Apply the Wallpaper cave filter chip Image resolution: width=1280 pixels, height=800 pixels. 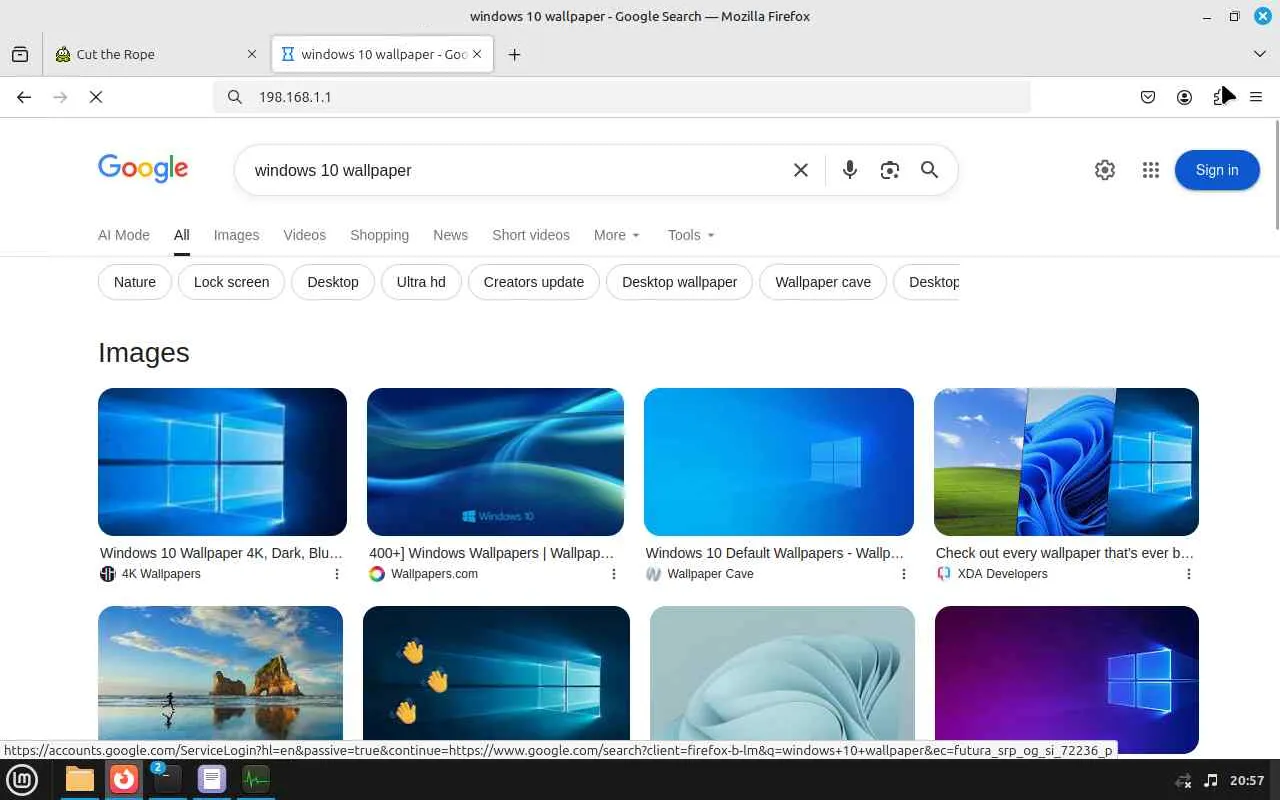point(823,282)
